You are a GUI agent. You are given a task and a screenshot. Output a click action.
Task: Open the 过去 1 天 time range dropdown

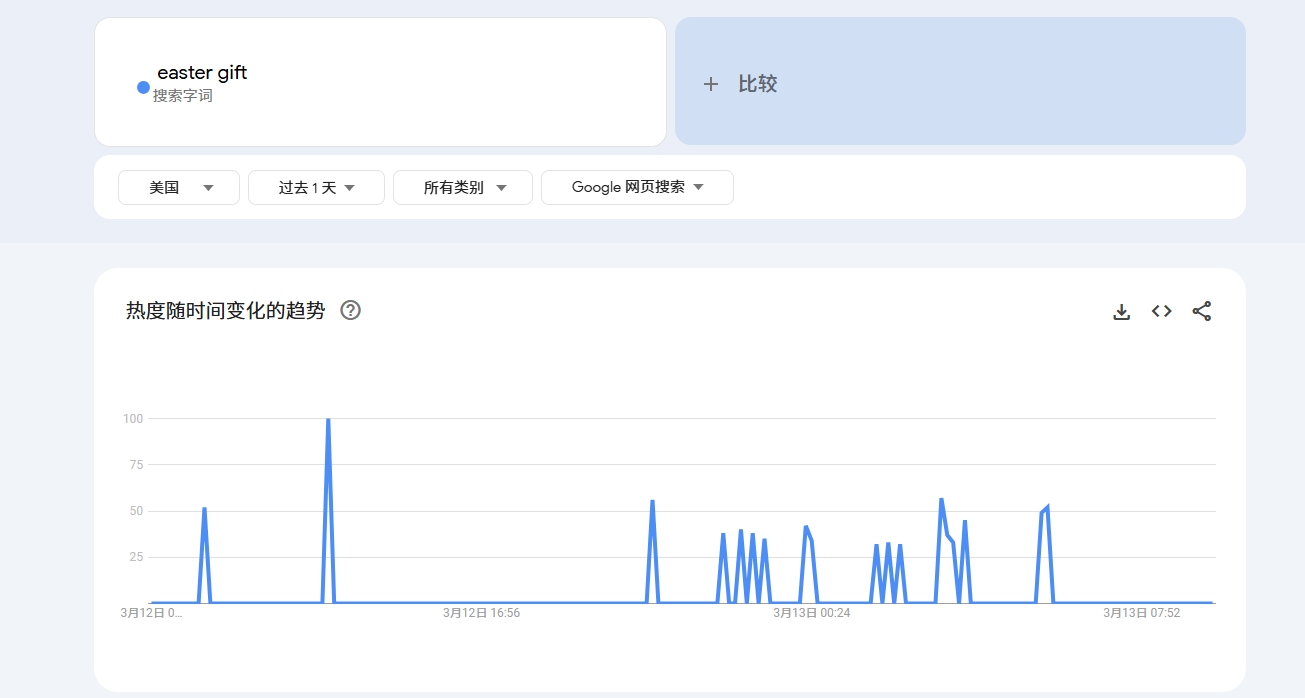(316, 187)
